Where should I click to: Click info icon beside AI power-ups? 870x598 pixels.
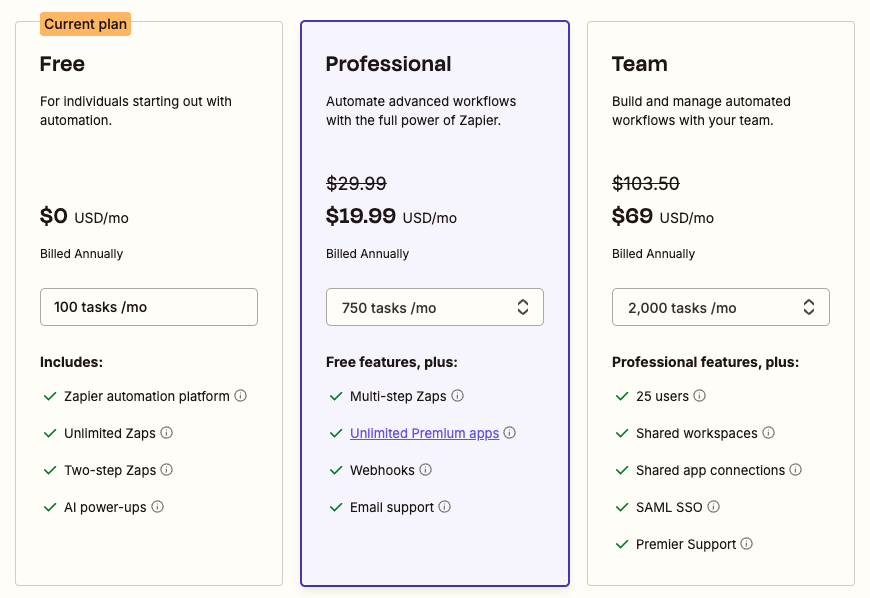click(158, 506)
